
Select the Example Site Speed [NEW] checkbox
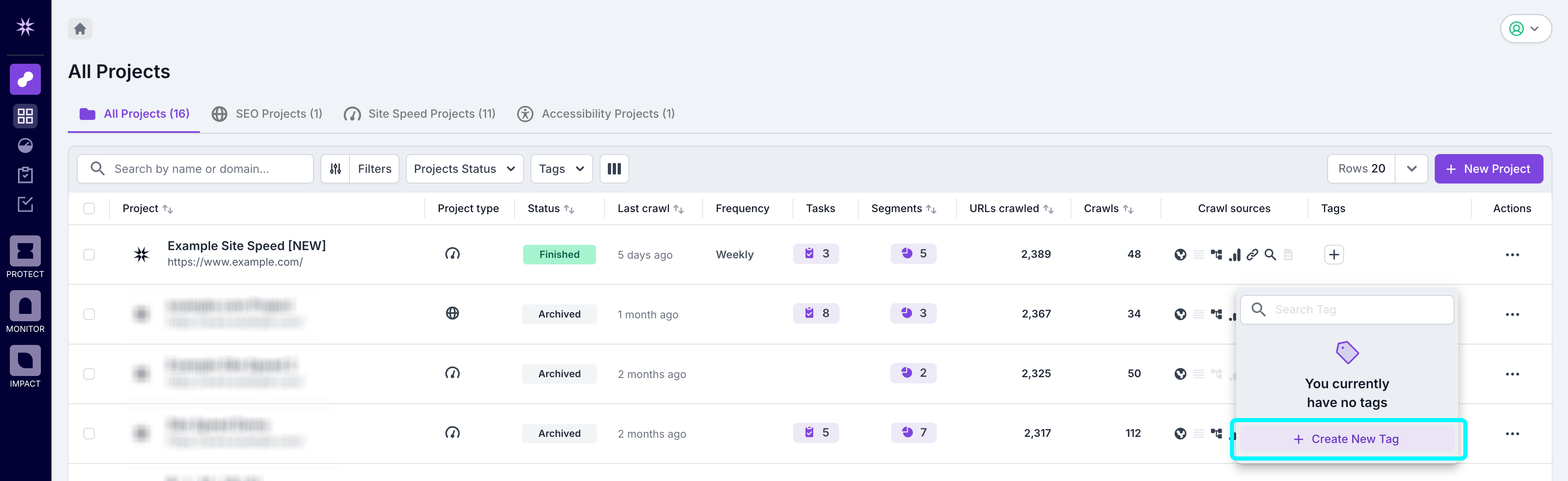tap(89, 255)
